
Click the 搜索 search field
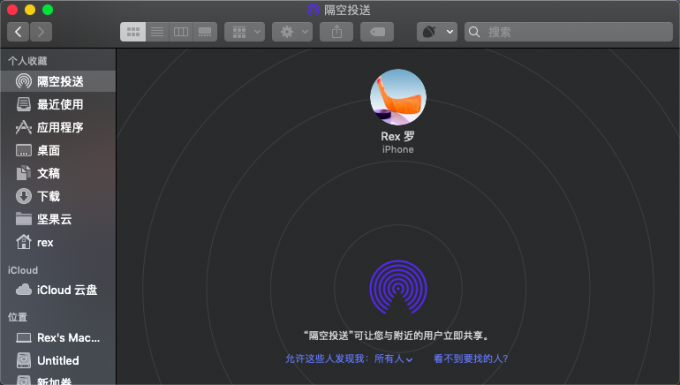click(569, 32)
